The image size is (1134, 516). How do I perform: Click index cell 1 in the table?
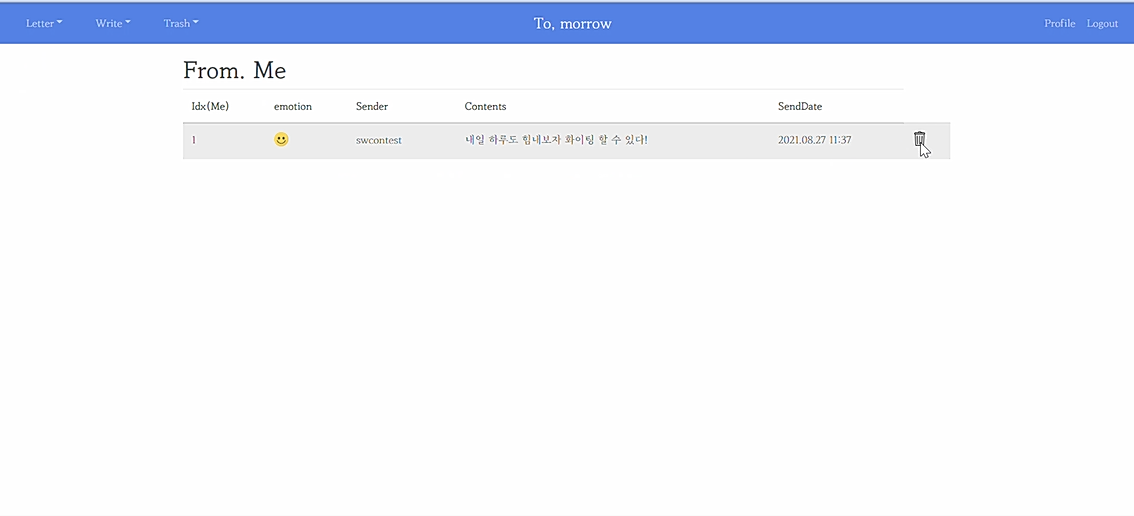click(194, 140)
